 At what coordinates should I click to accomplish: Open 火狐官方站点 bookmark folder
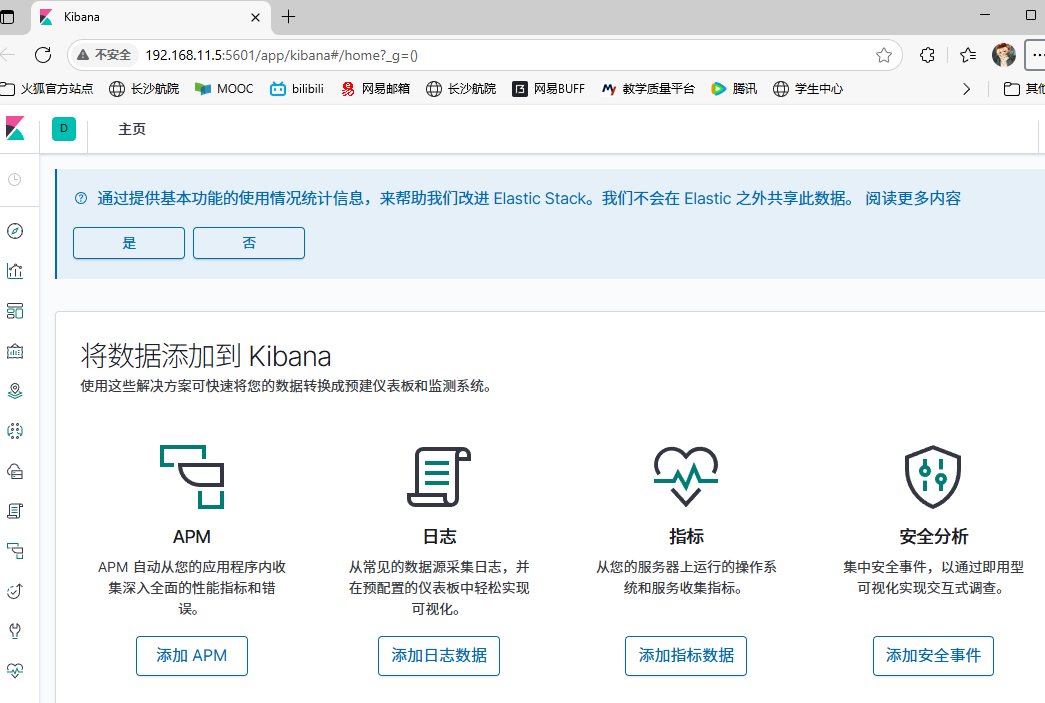click(x=47, y=89)
